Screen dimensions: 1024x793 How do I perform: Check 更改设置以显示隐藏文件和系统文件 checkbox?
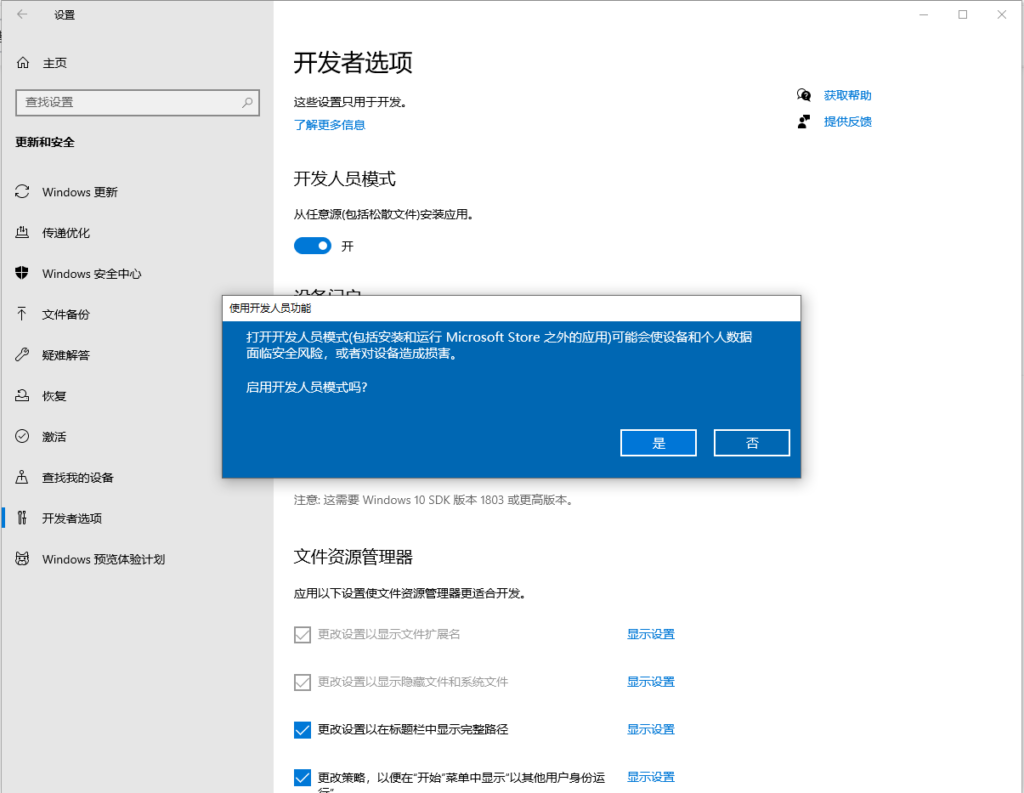pyautogui.click(x=302, y=682)
